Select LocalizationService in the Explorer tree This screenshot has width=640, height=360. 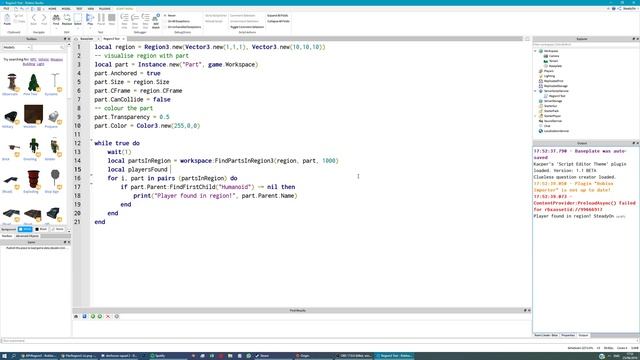point(556,131)
